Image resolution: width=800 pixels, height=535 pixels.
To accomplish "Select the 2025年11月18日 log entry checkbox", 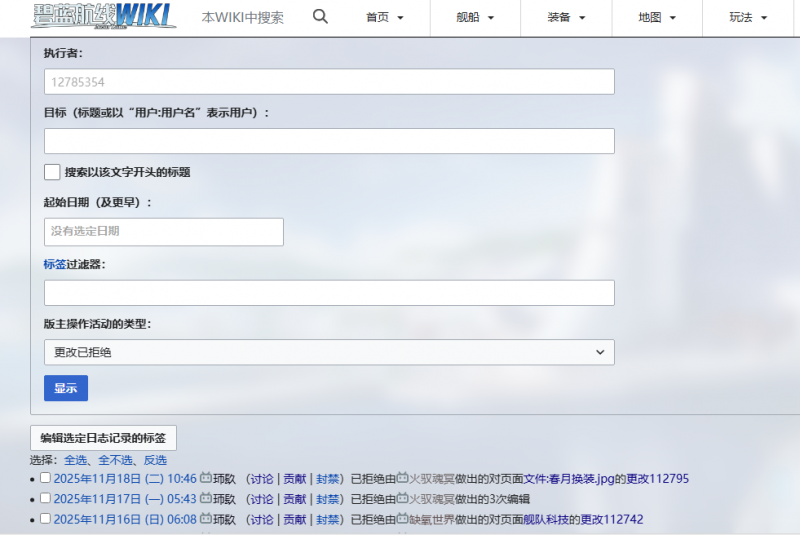I will point(45,479).
